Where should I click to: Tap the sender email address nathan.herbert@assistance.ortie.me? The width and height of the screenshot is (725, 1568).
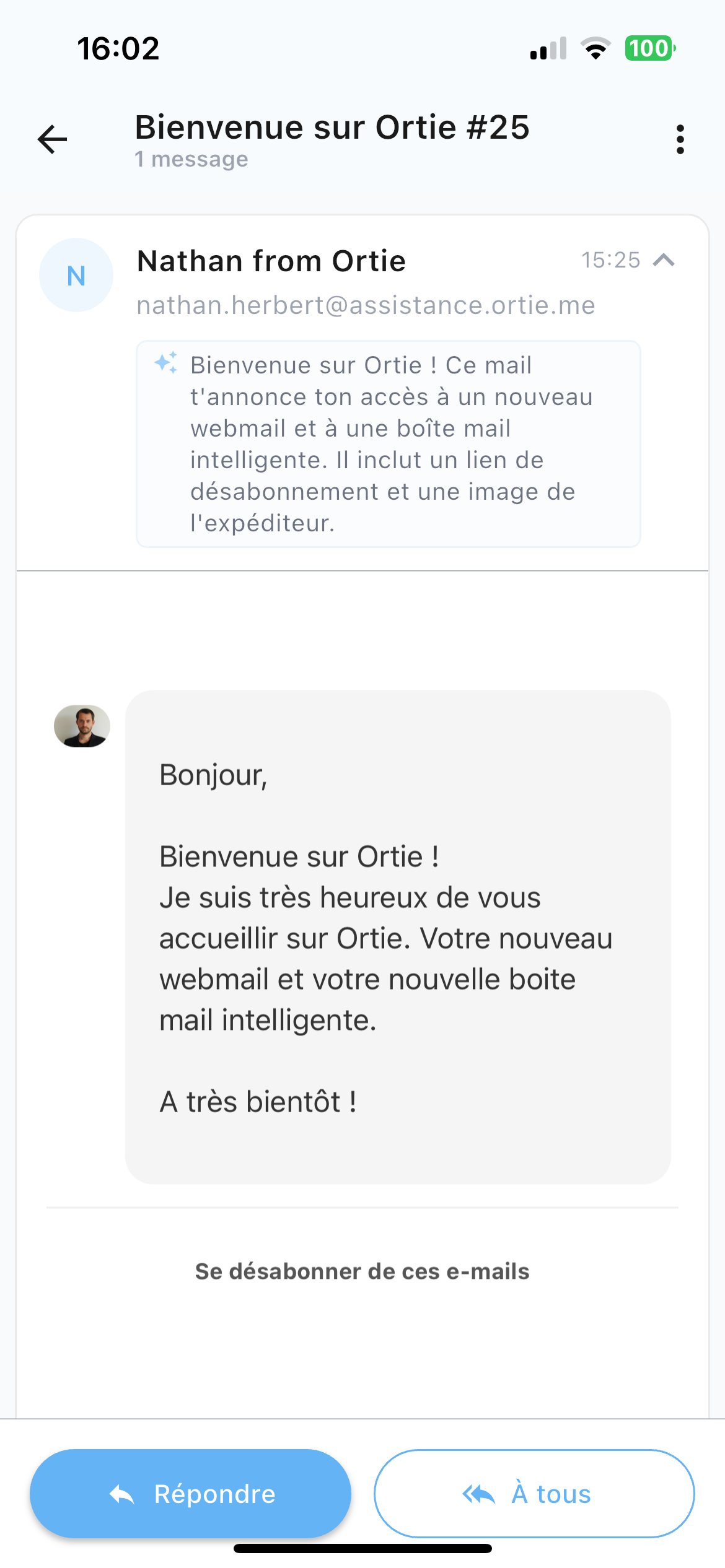[366, 305]
